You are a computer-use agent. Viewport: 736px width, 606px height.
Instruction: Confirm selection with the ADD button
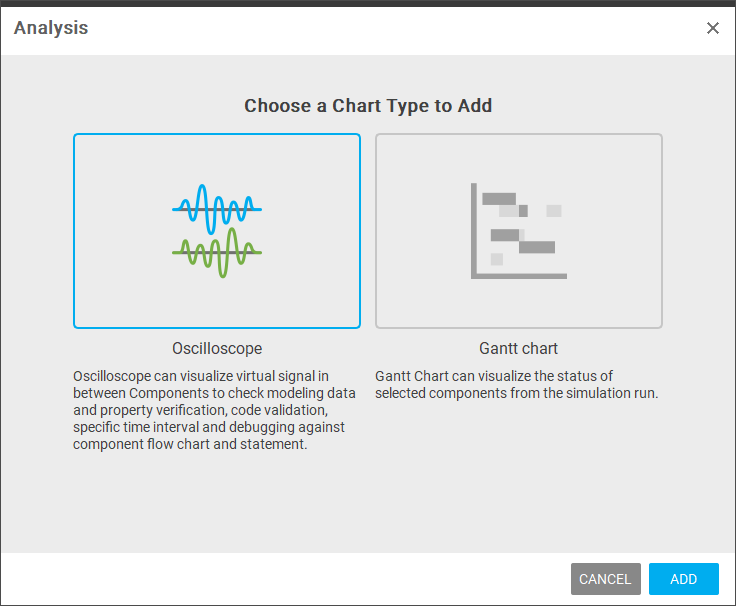[x=684, y=579]
